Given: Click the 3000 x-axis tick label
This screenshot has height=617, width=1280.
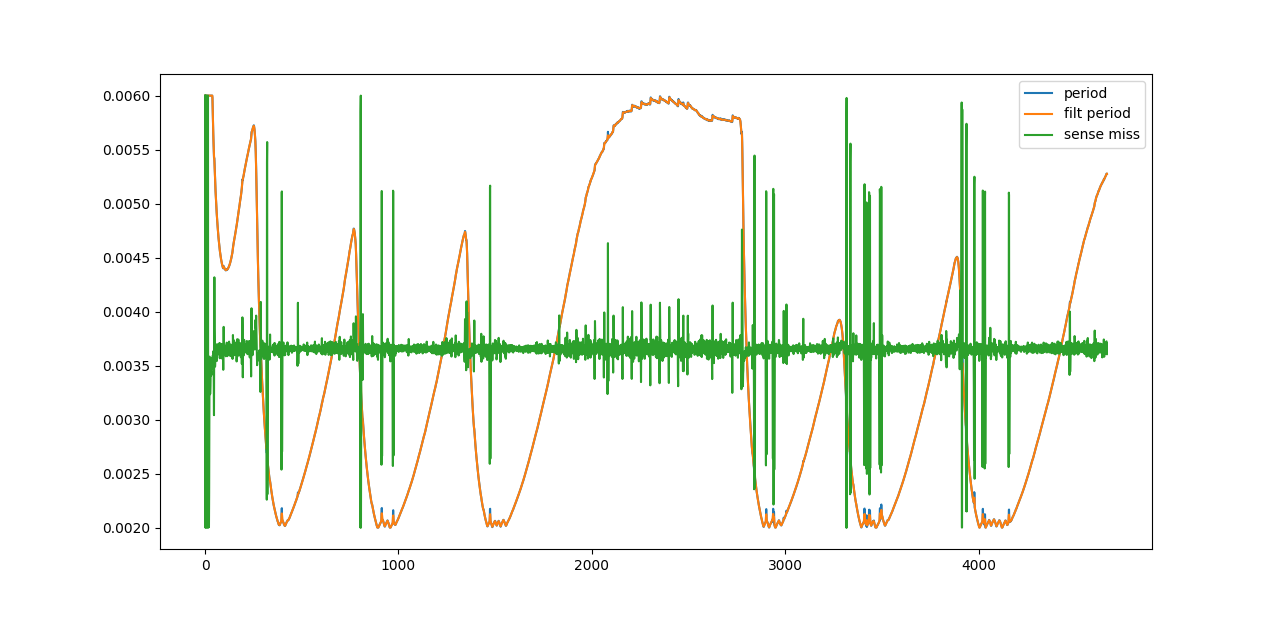Looking at the screenshot, I should pos(785,565).
